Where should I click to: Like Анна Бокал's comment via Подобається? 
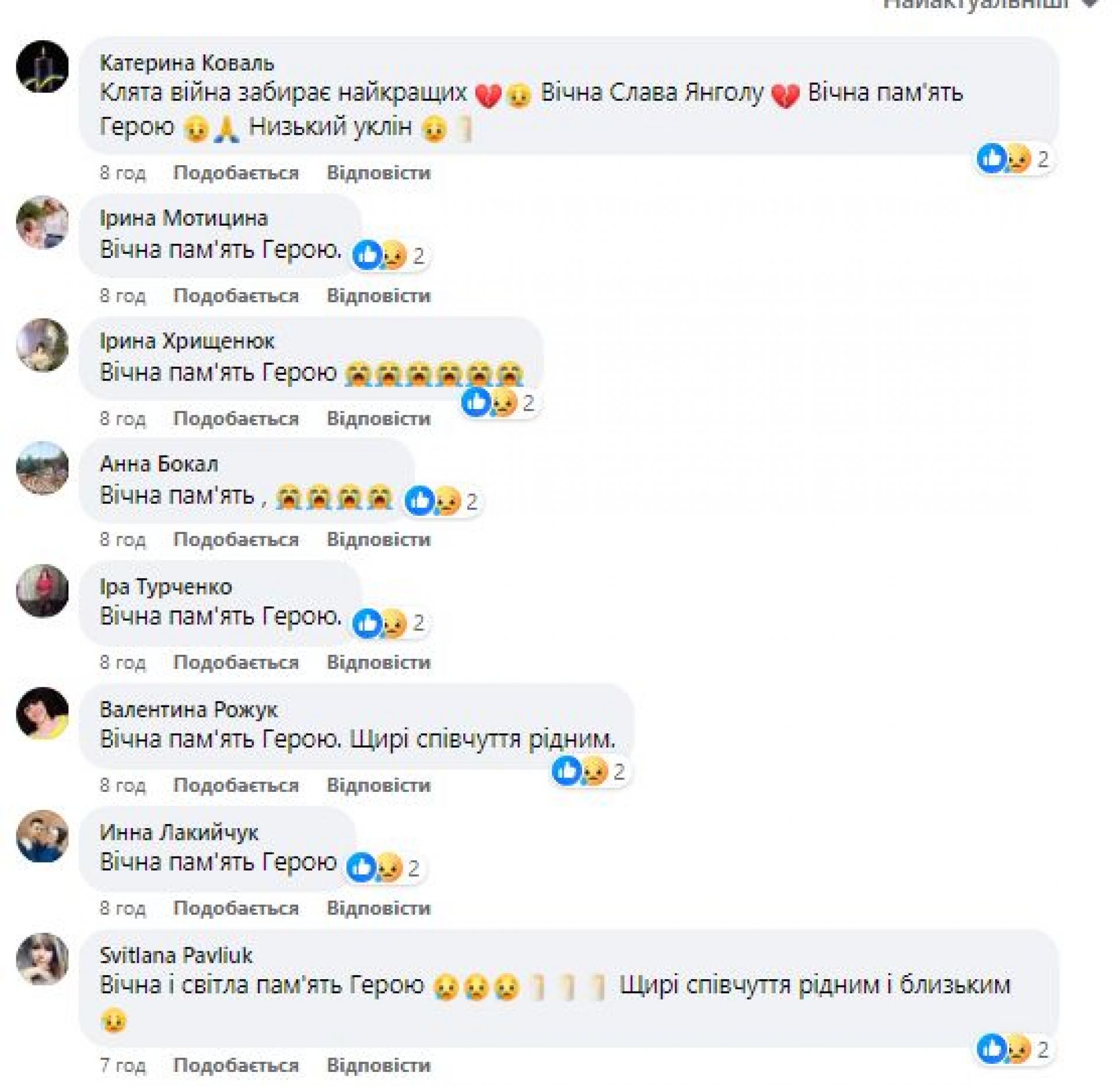coord(236,539)
